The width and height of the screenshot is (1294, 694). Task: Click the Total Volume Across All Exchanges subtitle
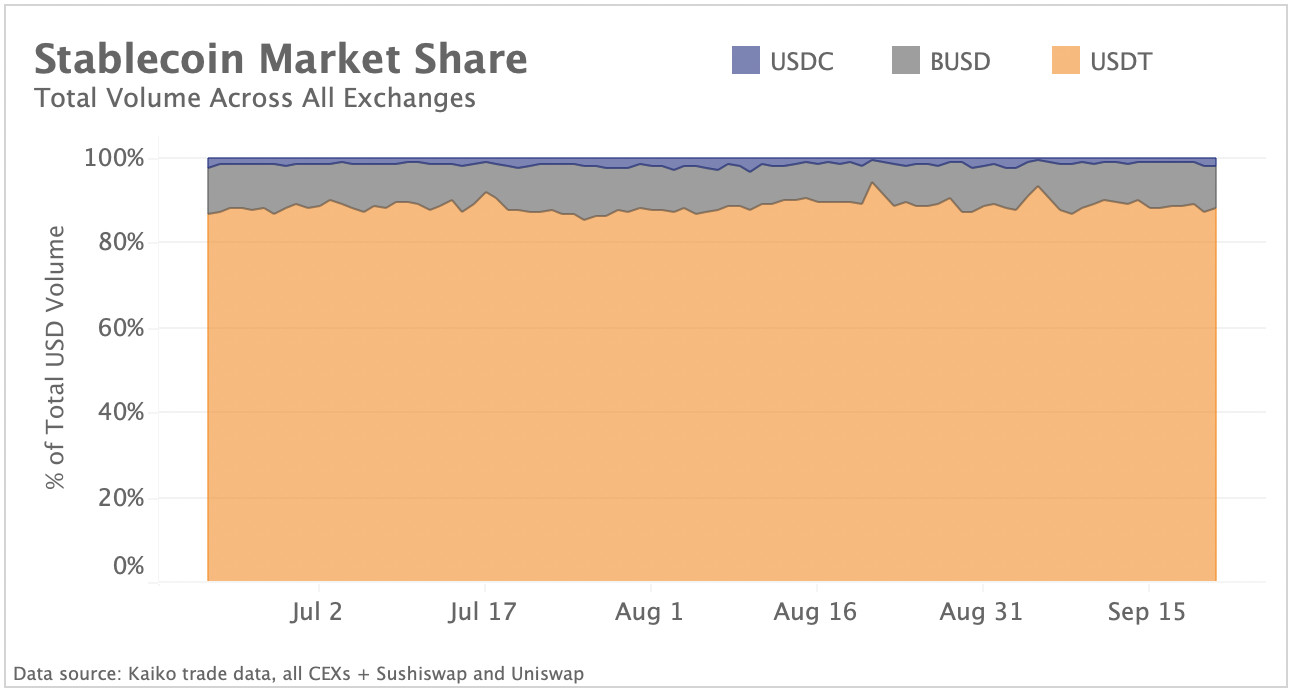click(x=254, y=98)
